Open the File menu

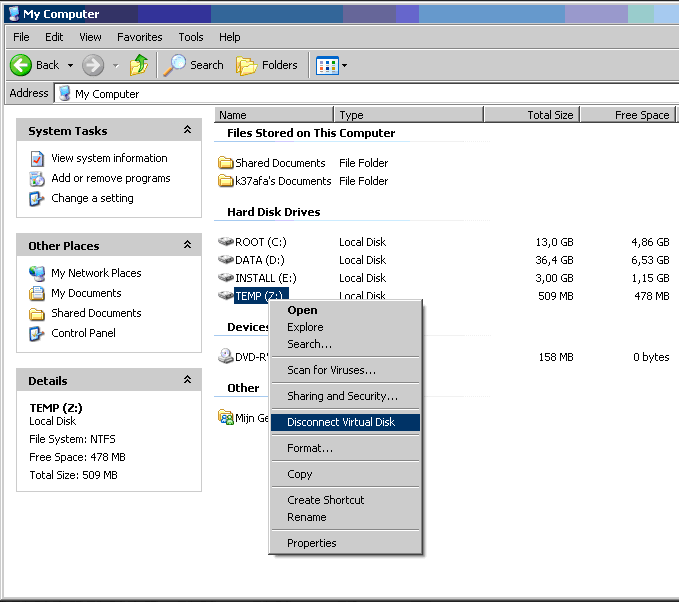[21, 37]
